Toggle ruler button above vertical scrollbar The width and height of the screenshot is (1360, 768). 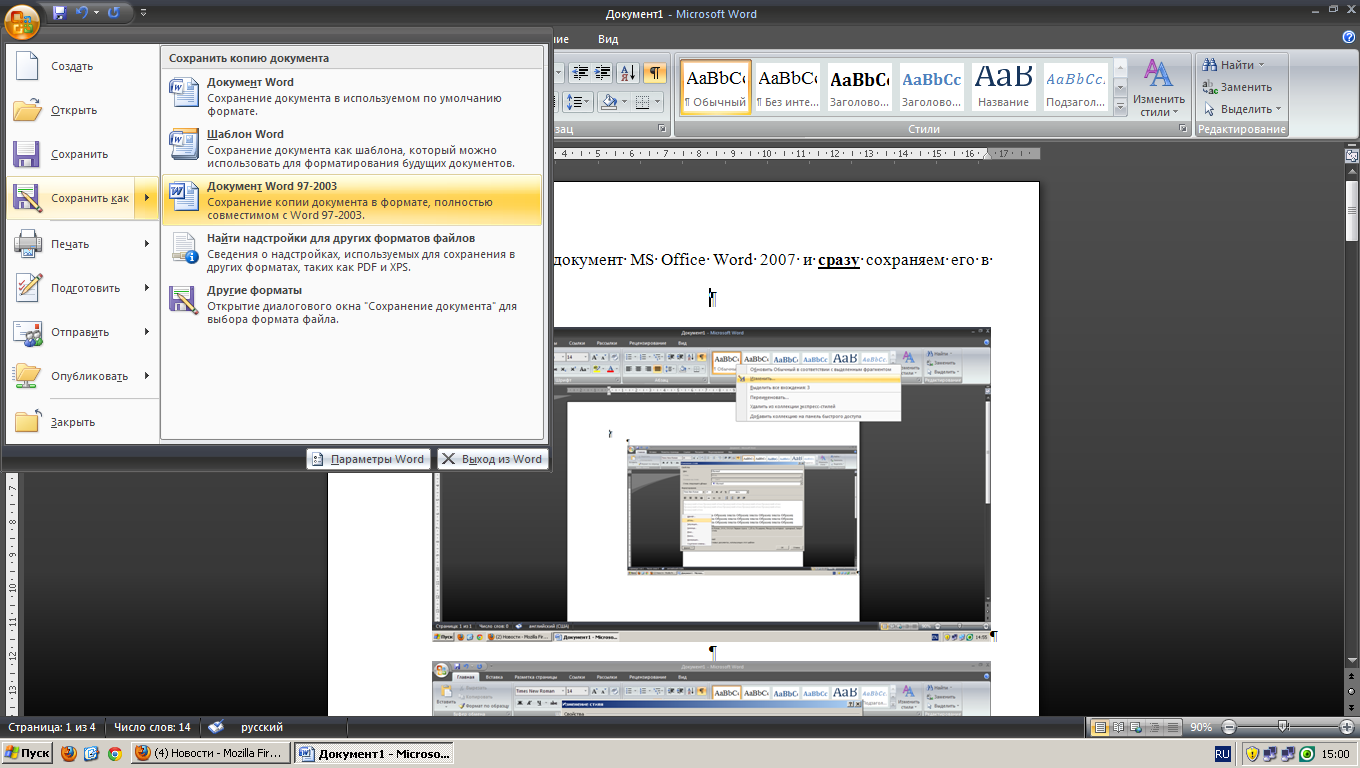(1351, 156)
